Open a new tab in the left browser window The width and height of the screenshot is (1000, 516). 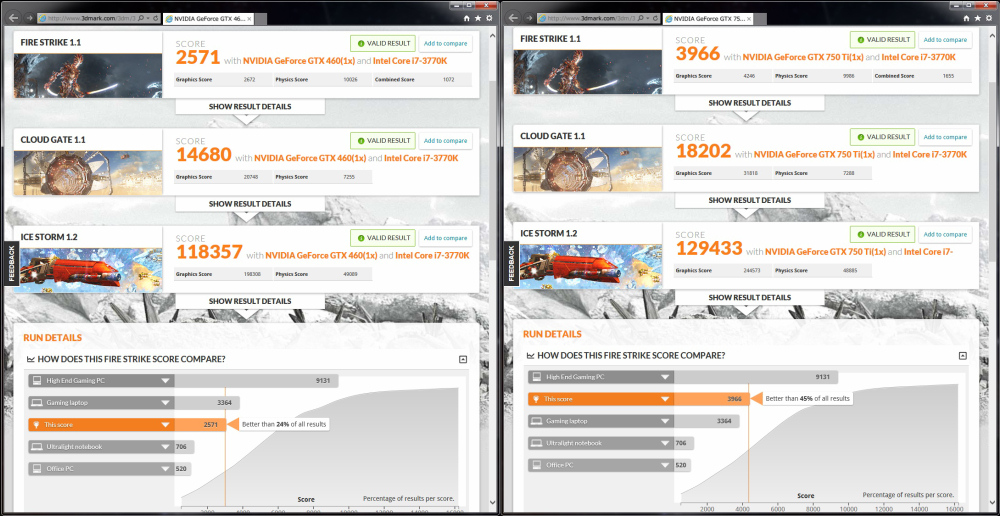260,19
